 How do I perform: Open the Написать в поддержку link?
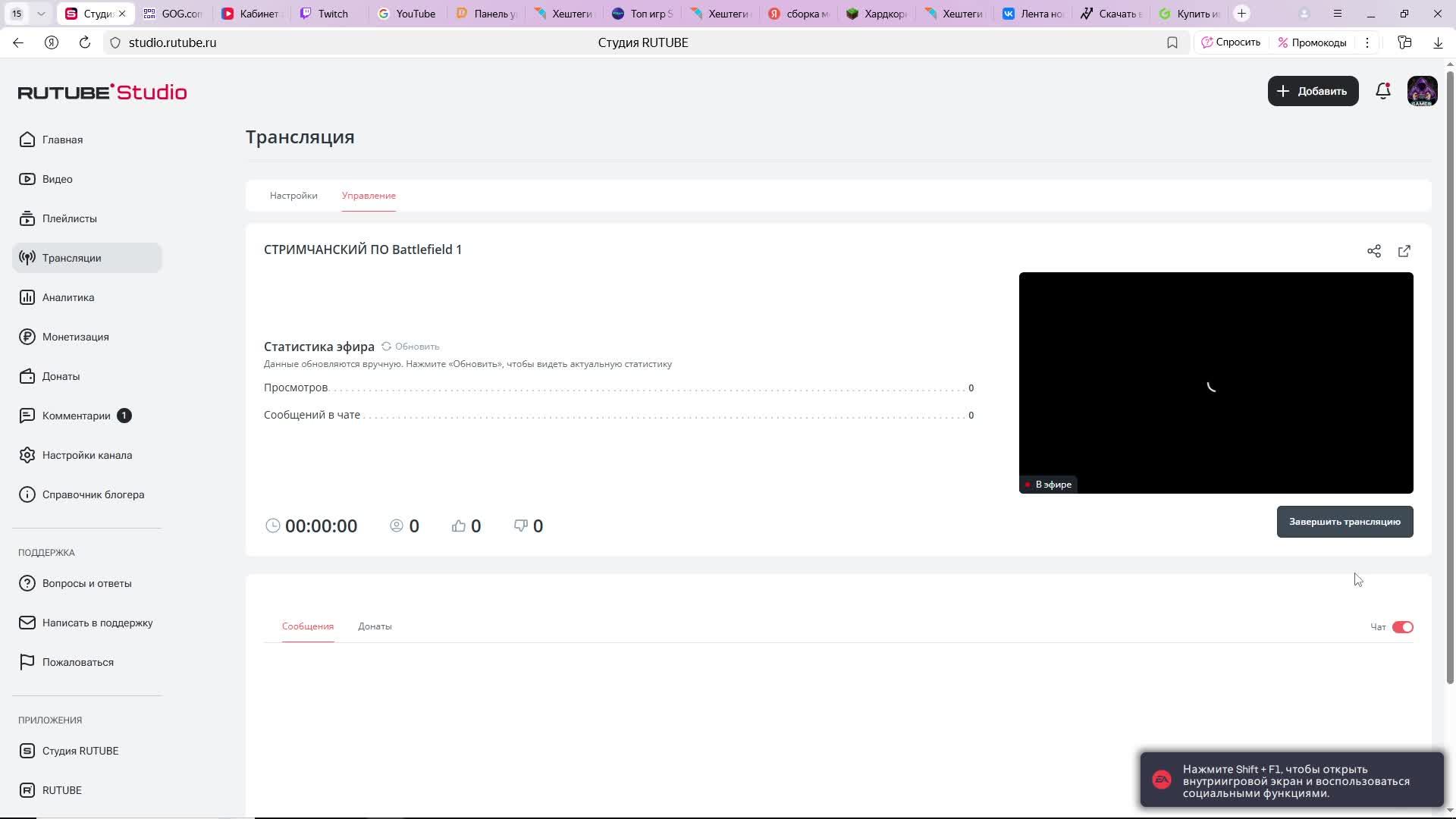tap(97, 623)
